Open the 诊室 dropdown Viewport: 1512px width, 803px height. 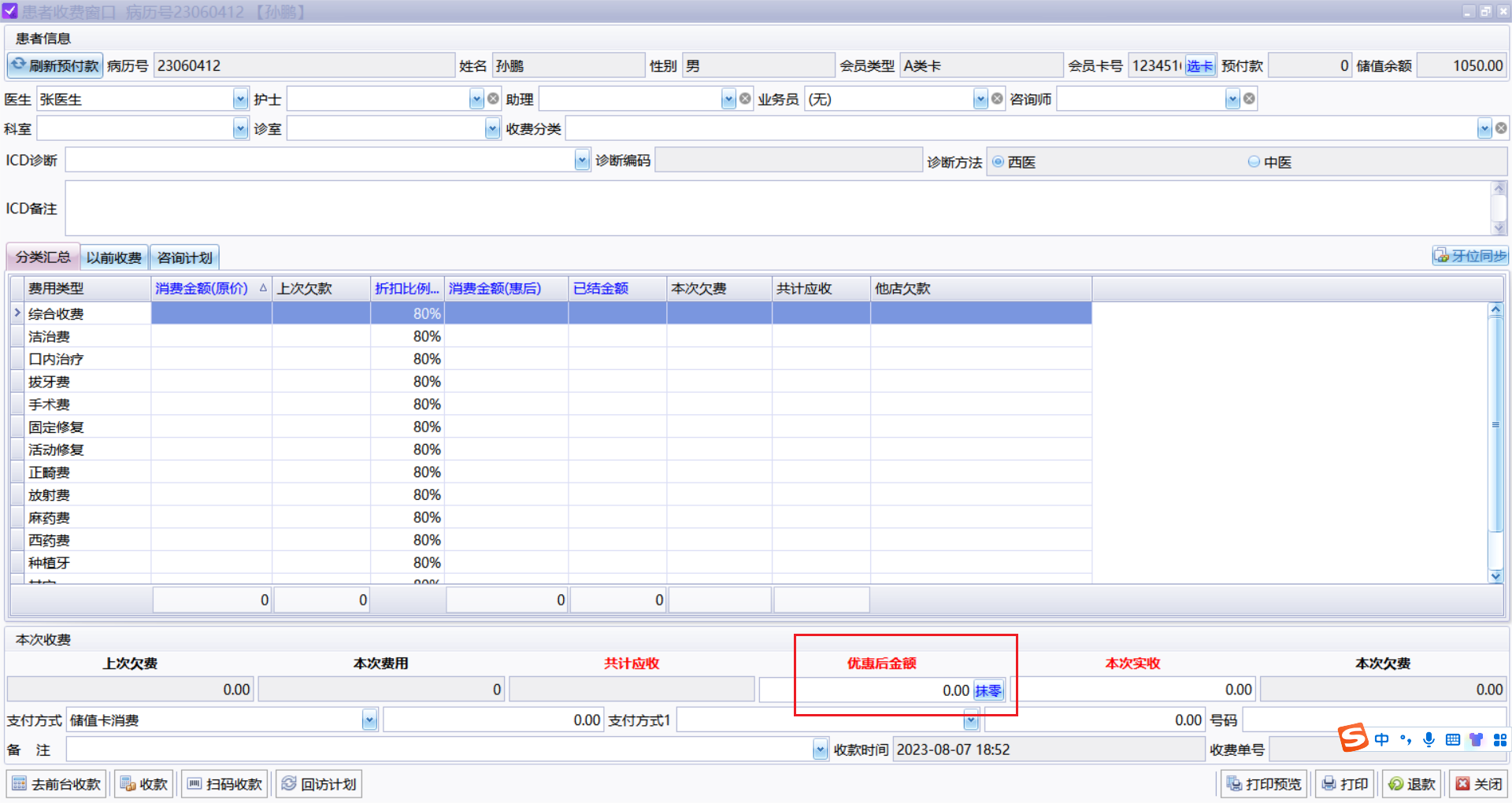point(492,128)
